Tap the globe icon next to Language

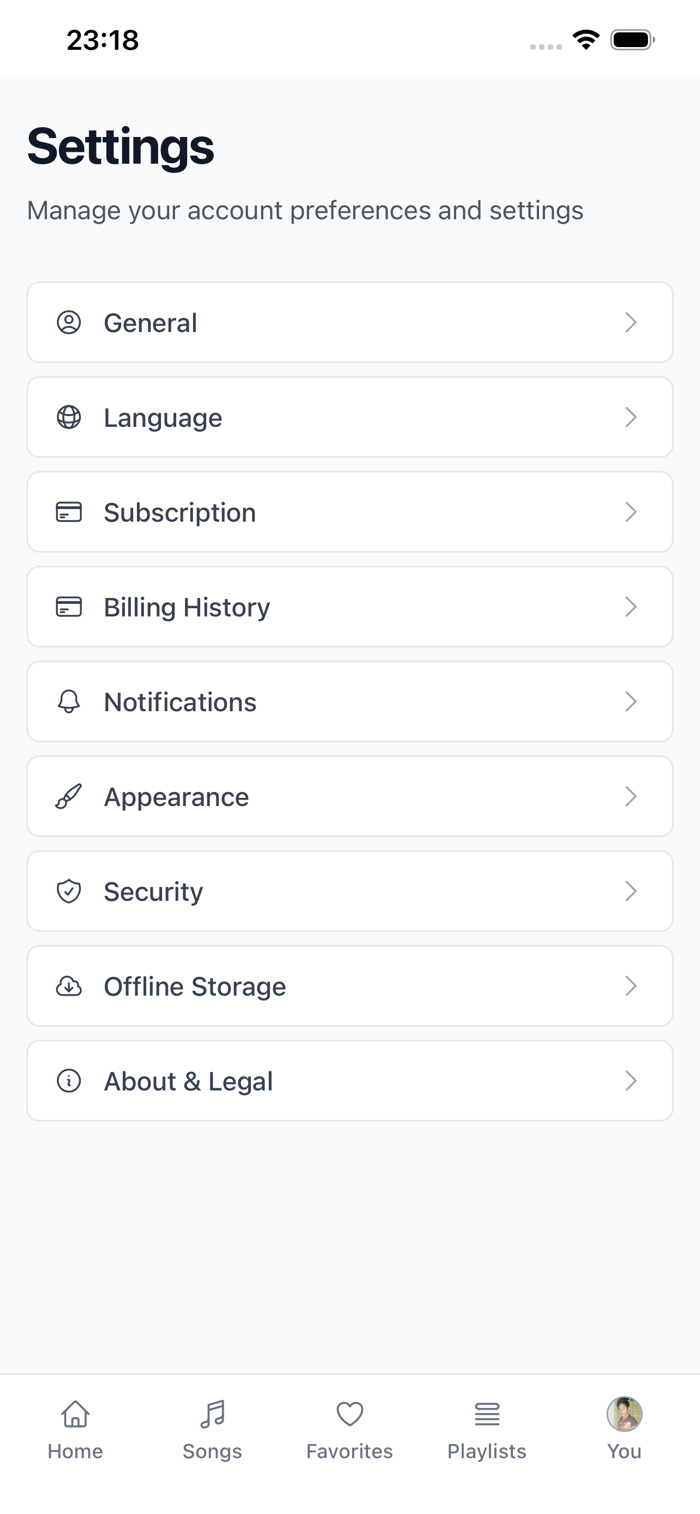tap(69, 417)
